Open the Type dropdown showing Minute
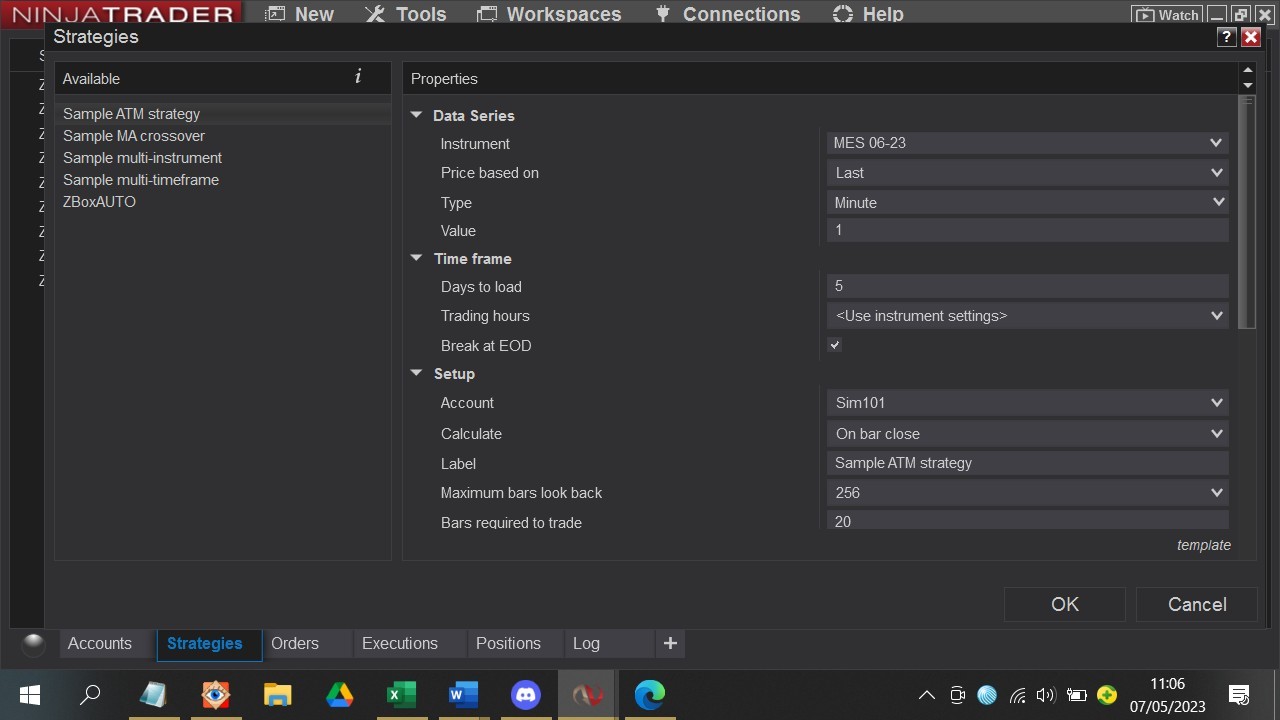1280x720 pixels. coord(1028,202)
